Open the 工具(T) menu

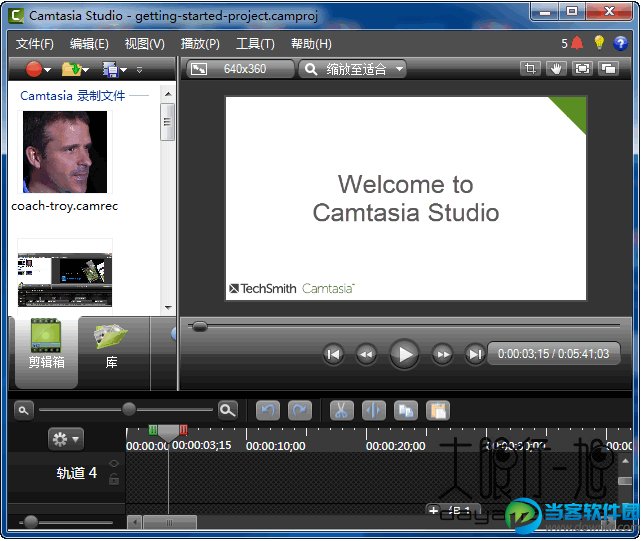[x=255, y=43]
